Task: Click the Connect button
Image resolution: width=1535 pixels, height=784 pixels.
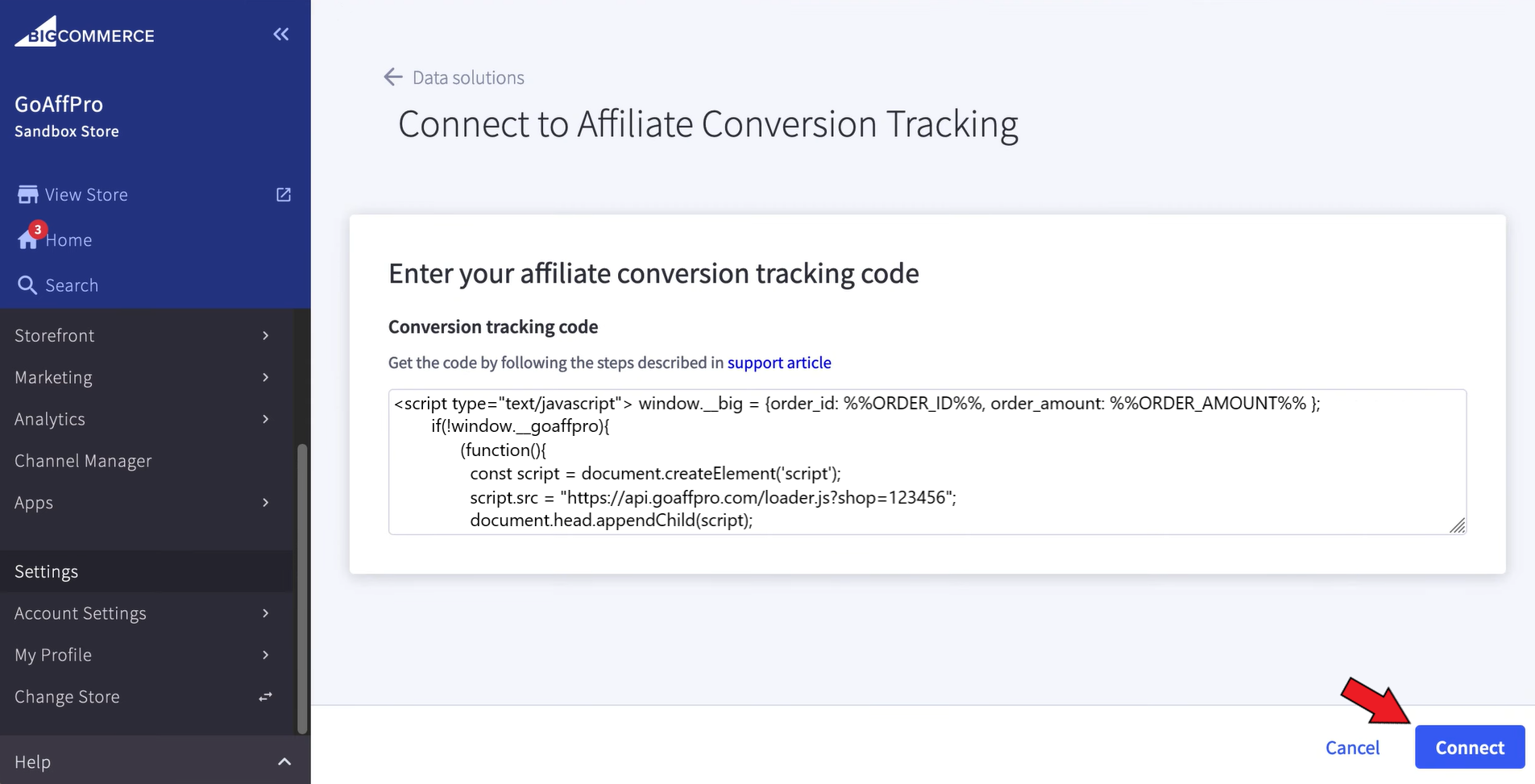Action: tap(1469, 748)
